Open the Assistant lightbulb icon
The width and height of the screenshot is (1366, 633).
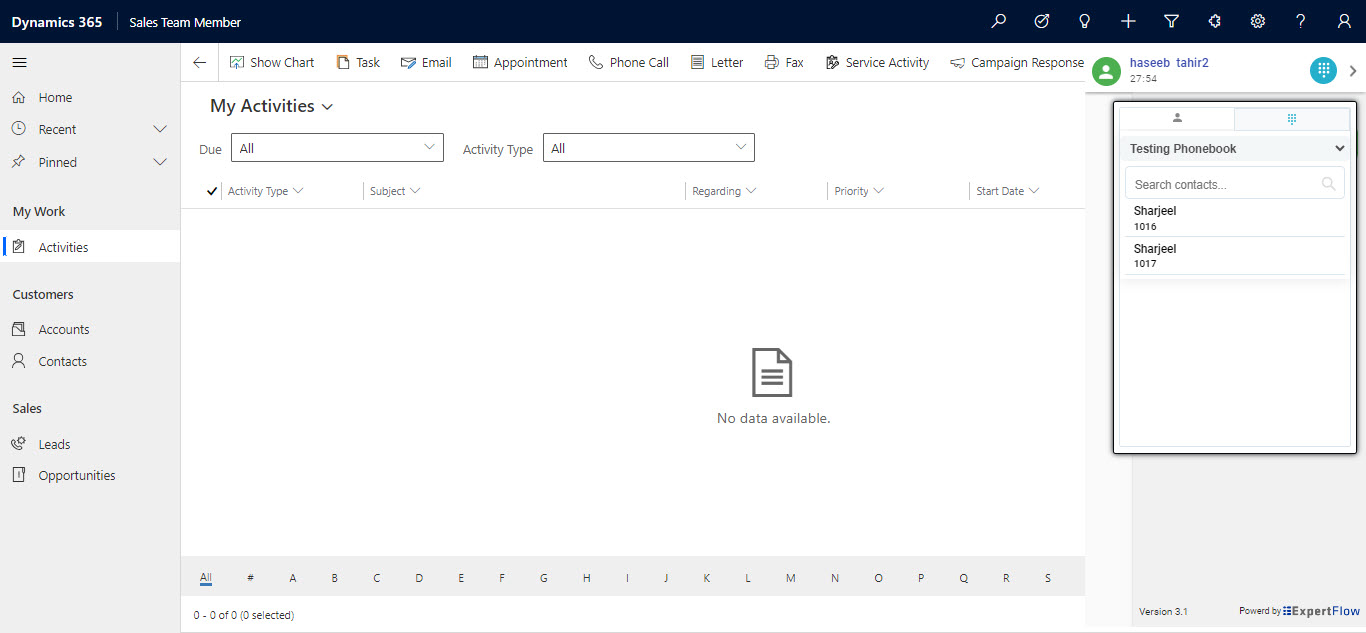(1084, 21)
